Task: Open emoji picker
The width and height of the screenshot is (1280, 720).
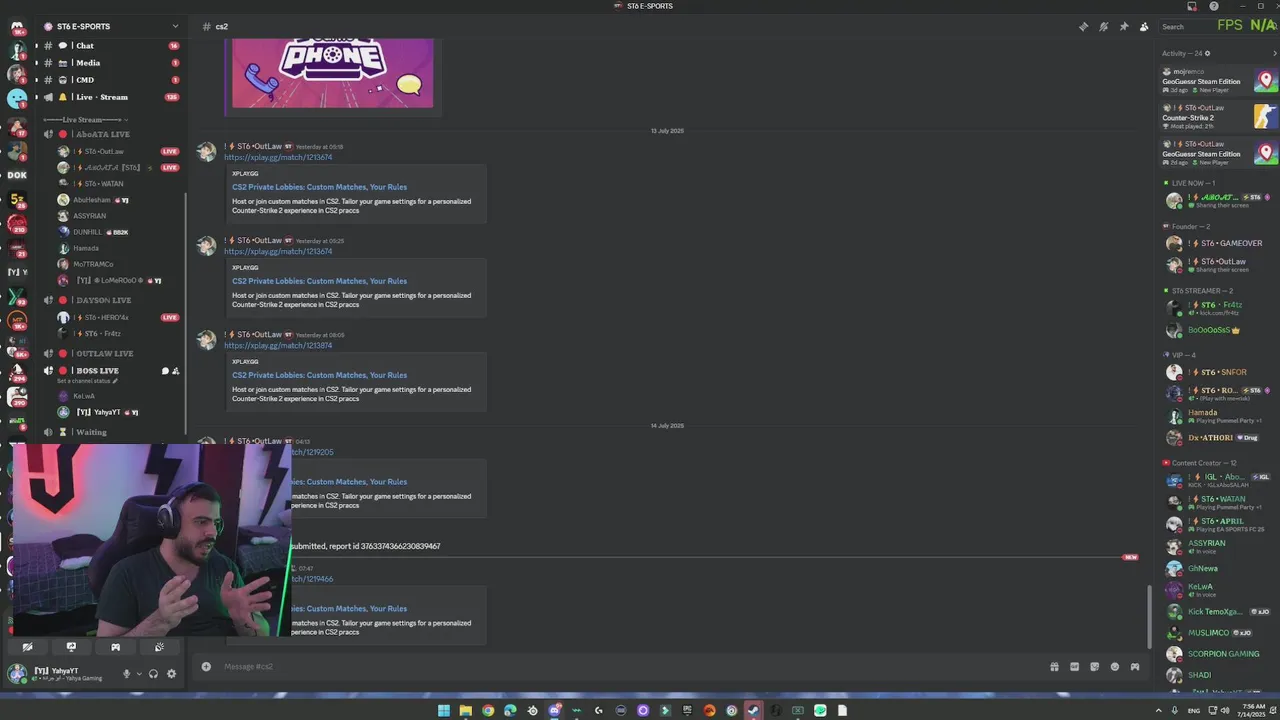Action: [1114, 667]
